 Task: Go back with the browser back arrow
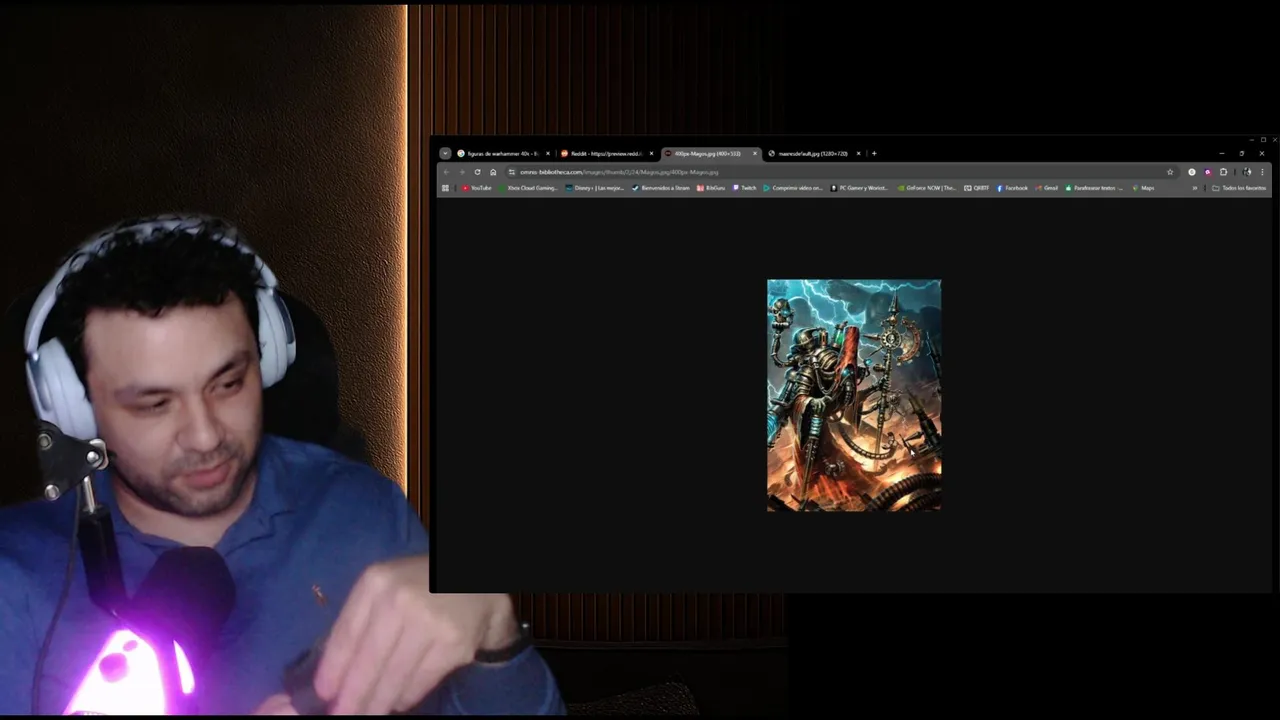[446, 172]
